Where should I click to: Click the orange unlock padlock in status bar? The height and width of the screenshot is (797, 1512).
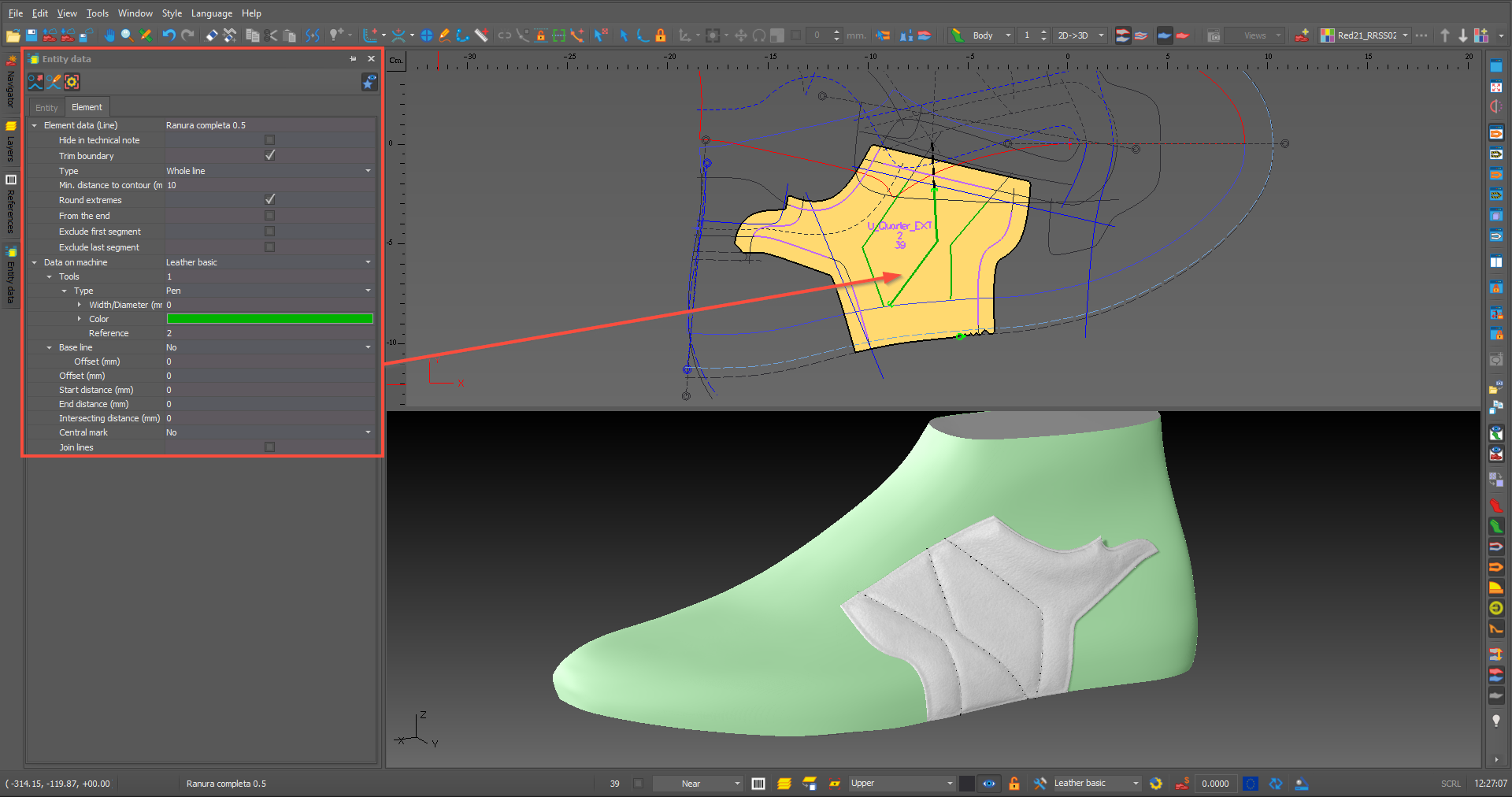tap(1014, 784)
